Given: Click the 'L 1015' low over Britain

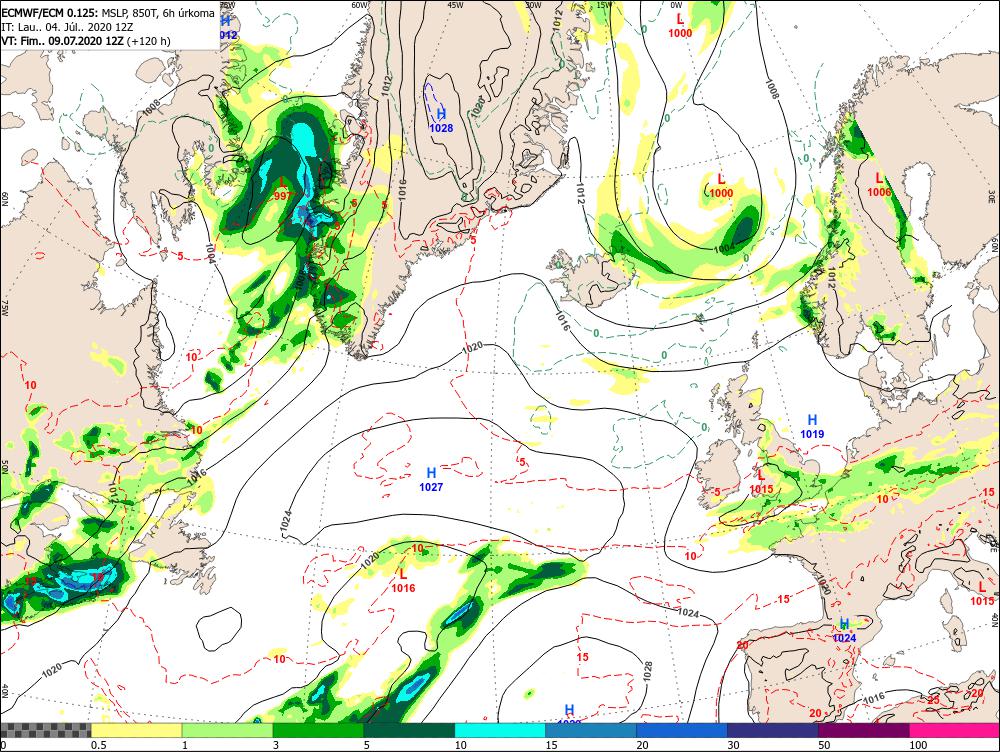Looking at the screenshot, I should (761, 482).
